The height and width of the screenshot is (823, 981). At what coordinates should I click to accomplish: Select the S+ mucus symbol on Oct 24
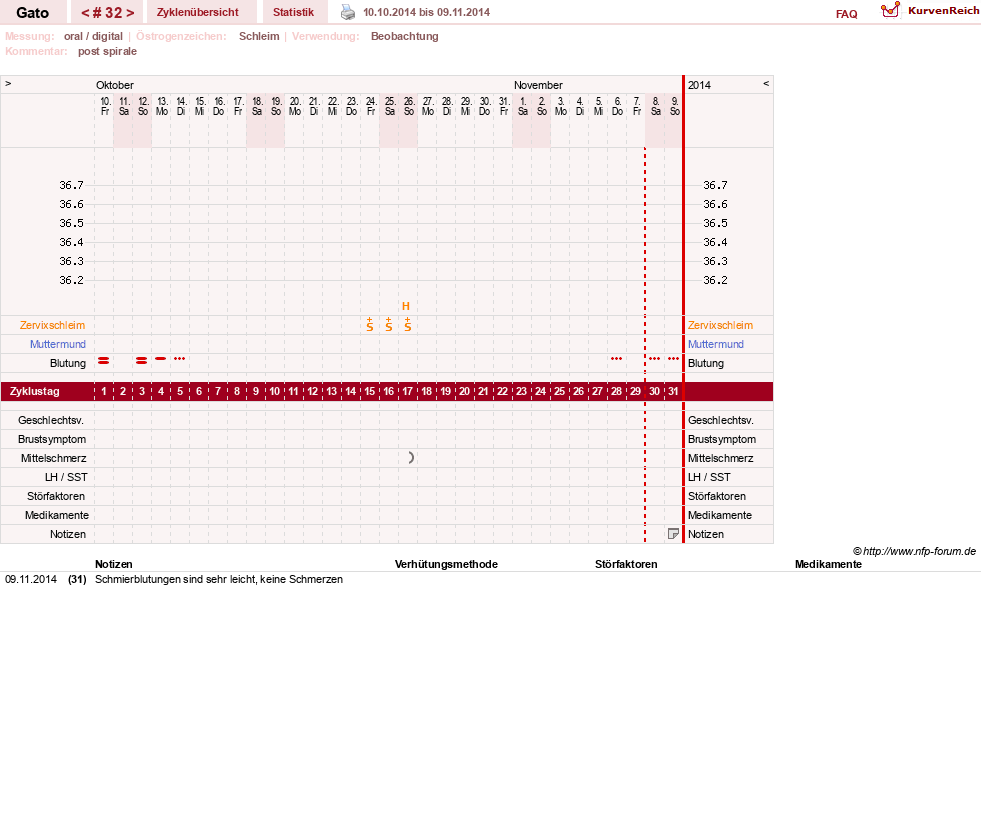[370, 324]
